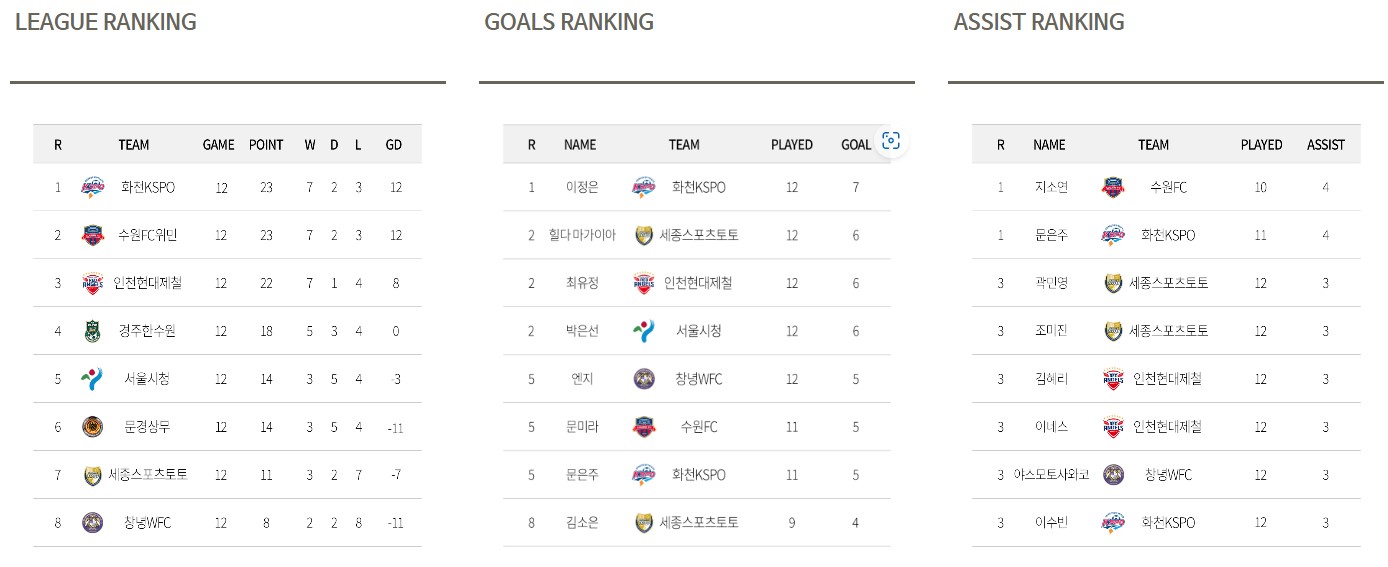Click Changnyeong WFC logo in goals ranking

(x=644, y=379)
